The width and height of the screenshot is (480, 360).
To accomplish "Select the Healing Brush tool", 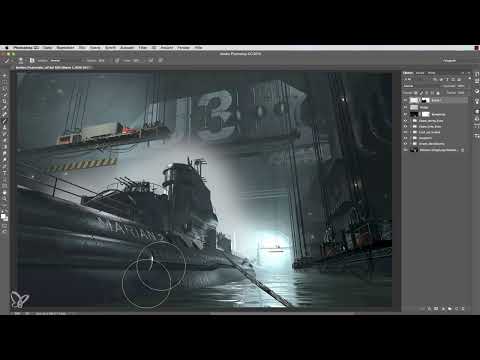I will (x=4, y=114).
